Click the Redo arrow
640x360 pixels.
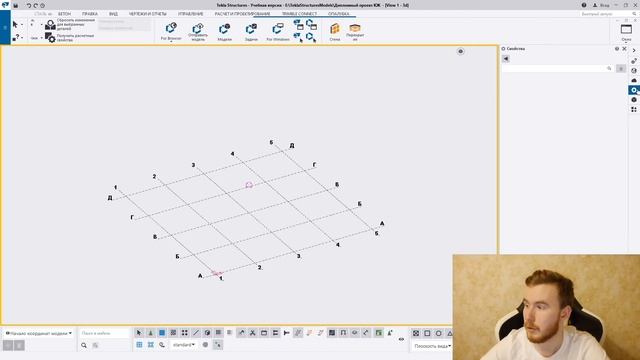pos(36,6)
